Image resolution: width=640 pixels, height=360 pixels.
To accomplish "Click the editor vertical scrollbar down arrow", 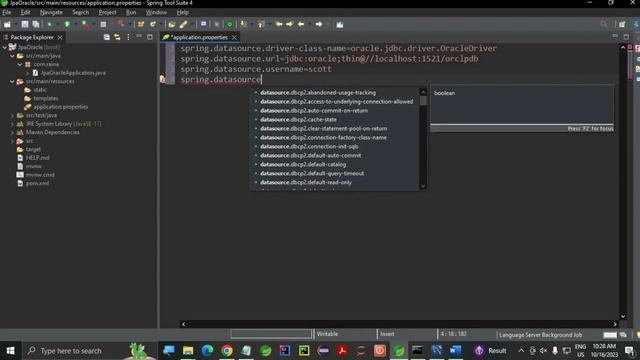I will [623, 316].
